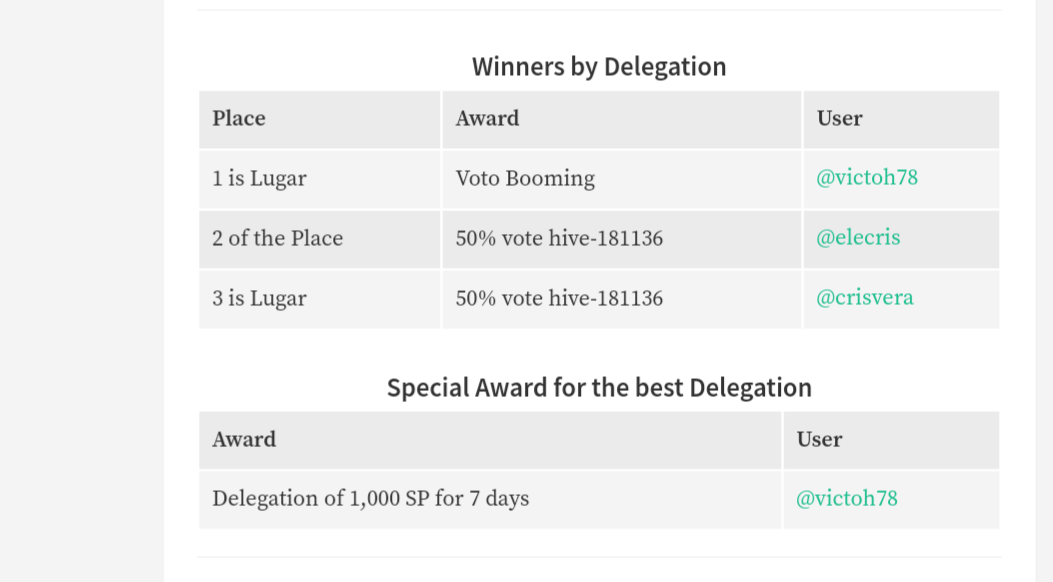
Task: Click 50% vote hive-181136 in third-place row
Action: pos(622,299)
